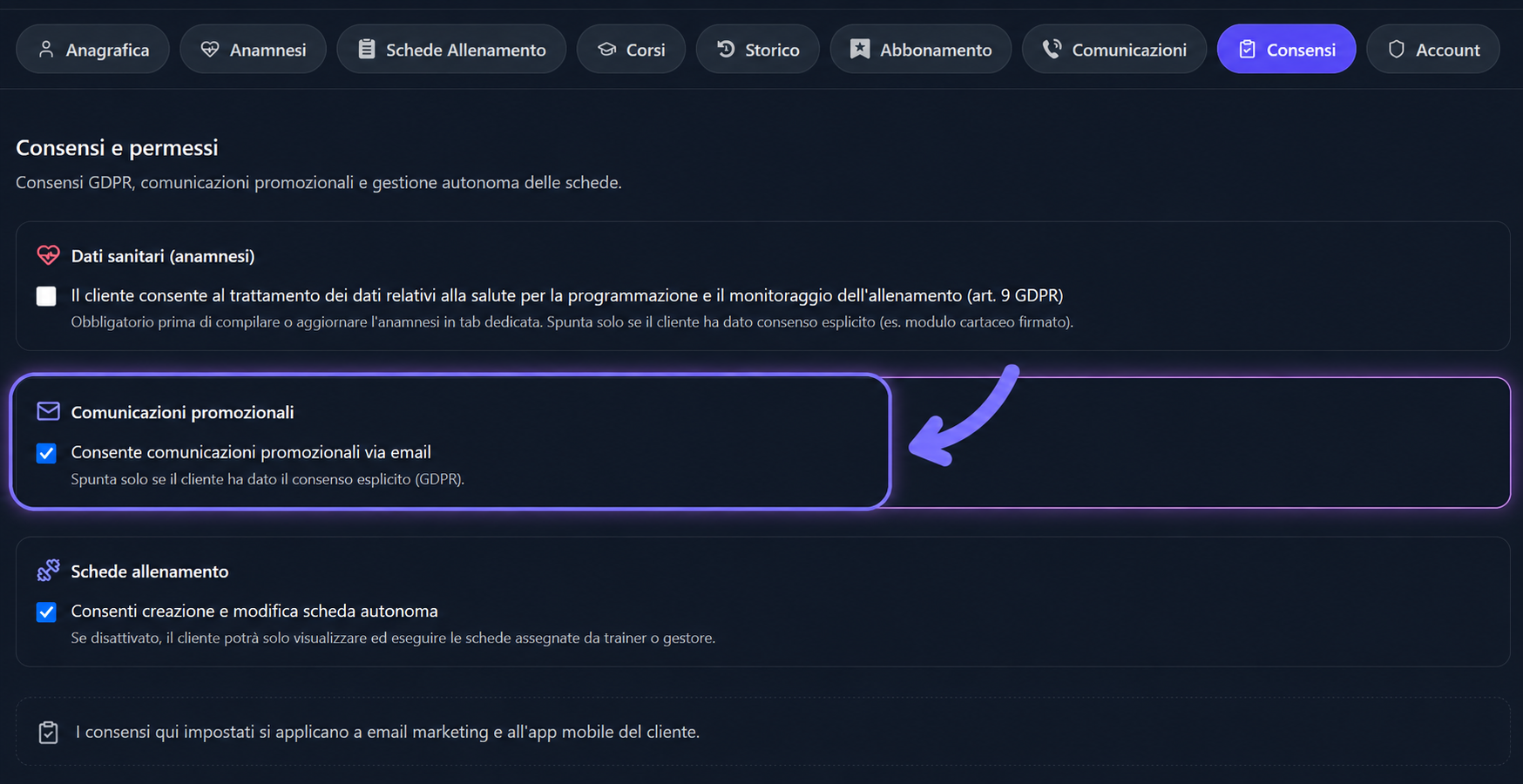The height and width of the screenshot is (784, 1523).
Task: Click the hint 'Spunta solo se il cliente ha dato il consenso esplicito (GDPR)'
Action: (267, 479)
